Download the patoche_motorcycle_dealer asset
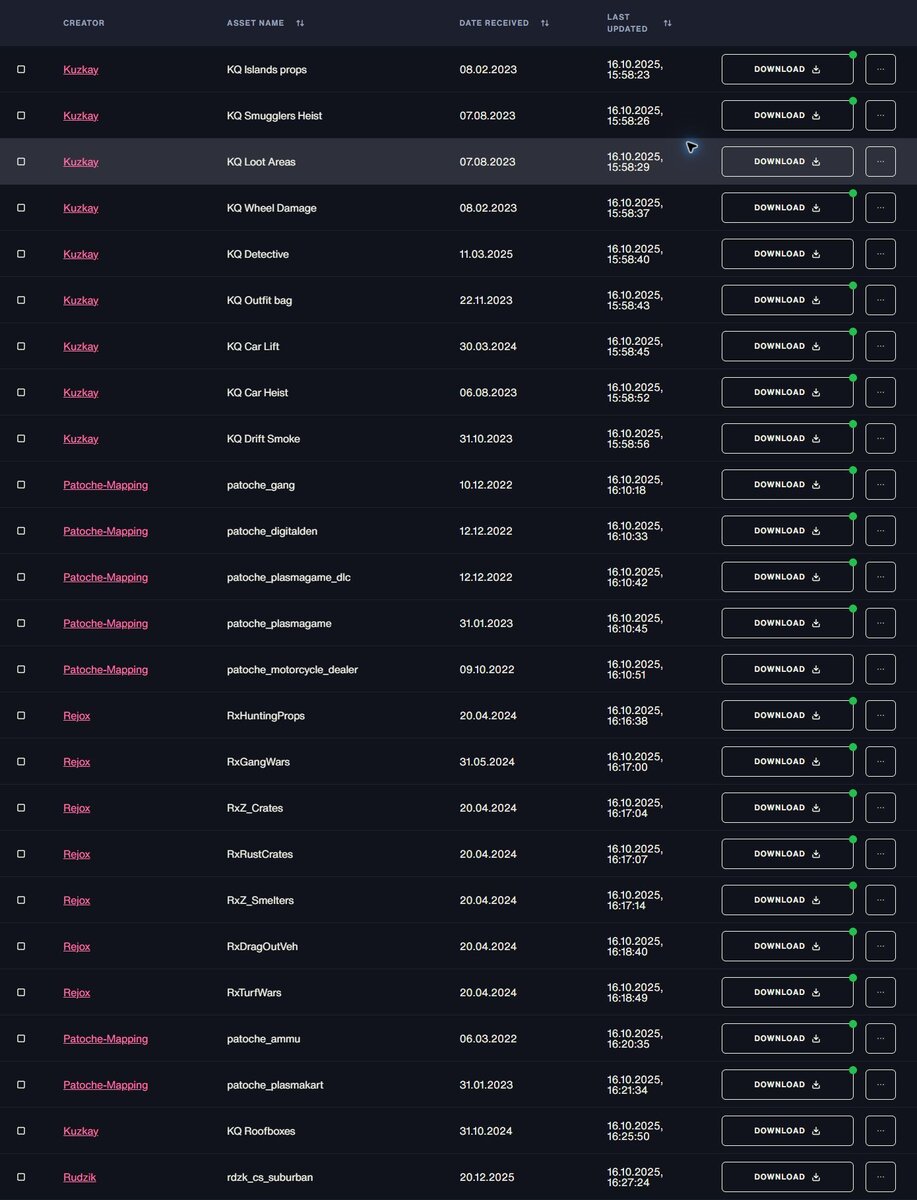This screenshot has height=1200, width=917. coord(787,669)
